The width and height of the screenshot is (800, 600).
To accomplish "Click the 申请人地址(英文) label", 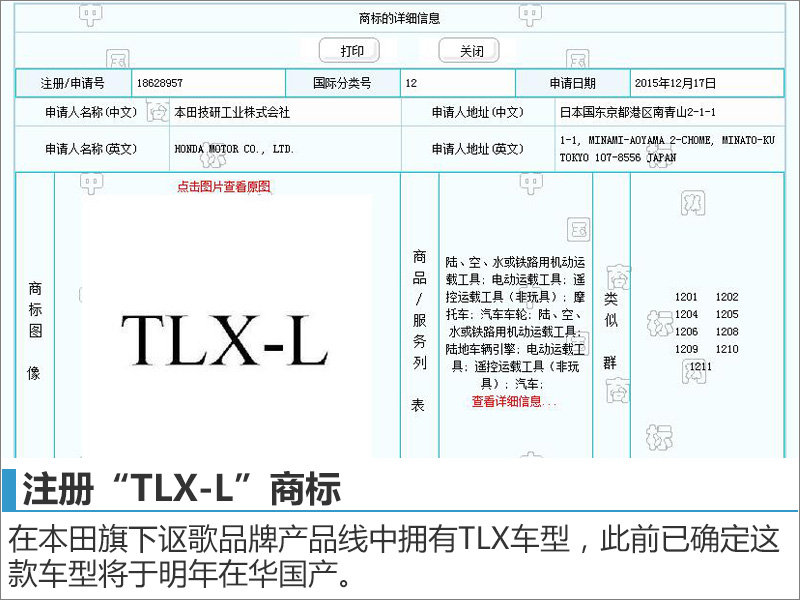I will click(478, 149).
